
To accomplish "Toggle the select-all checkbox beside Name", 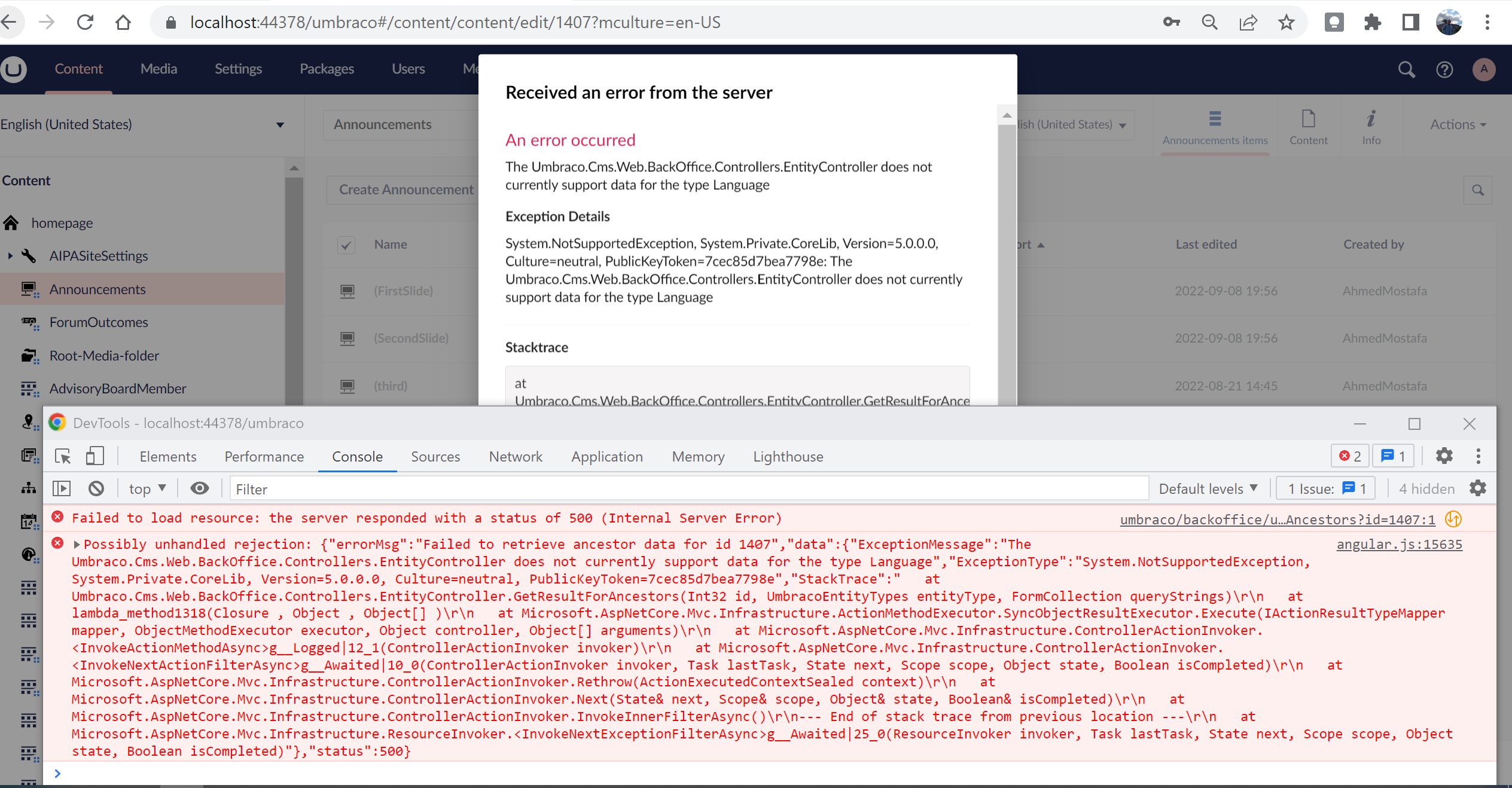I will 346,245.
